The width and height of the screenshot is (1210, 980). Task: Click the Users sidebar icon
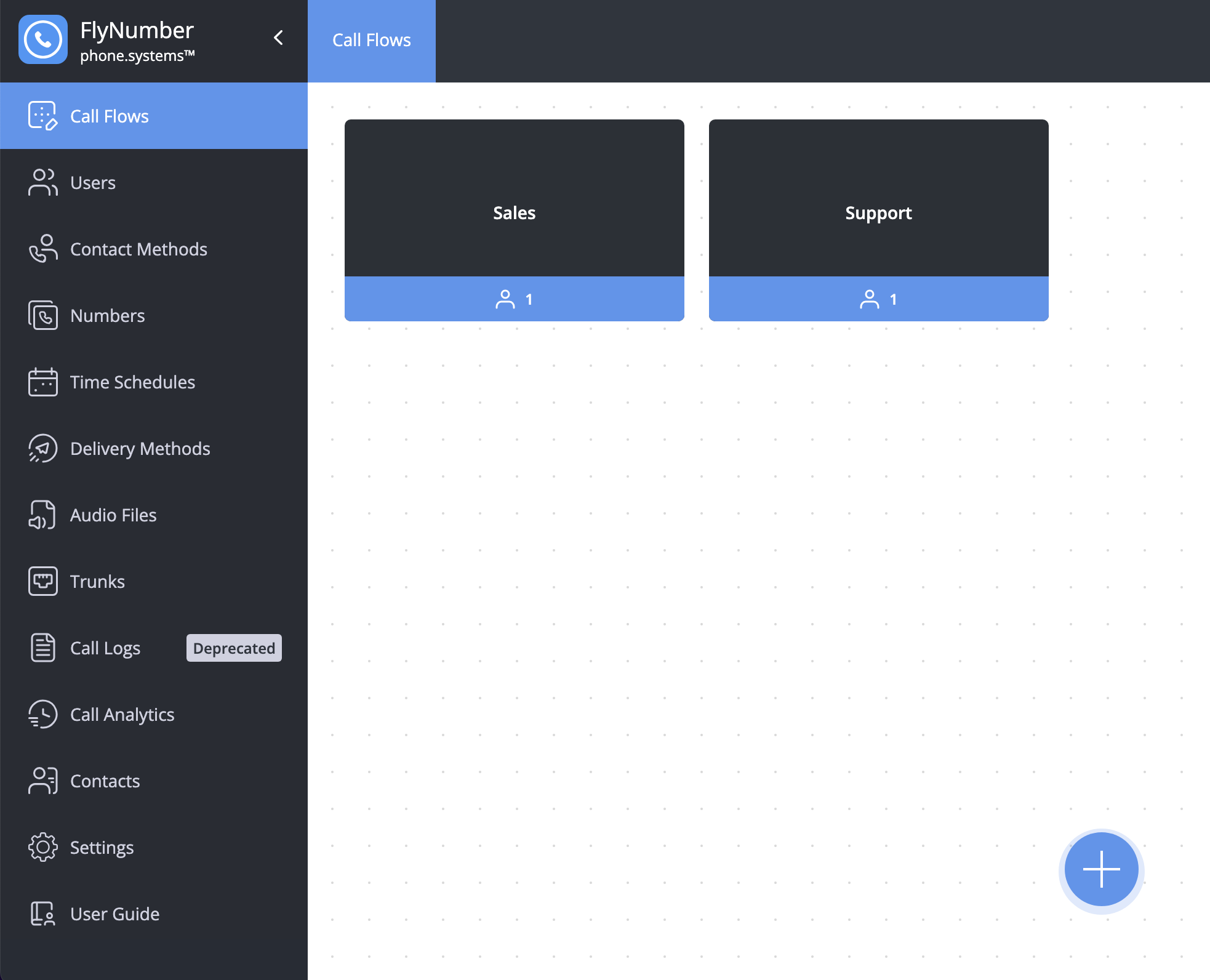point(43,182)
